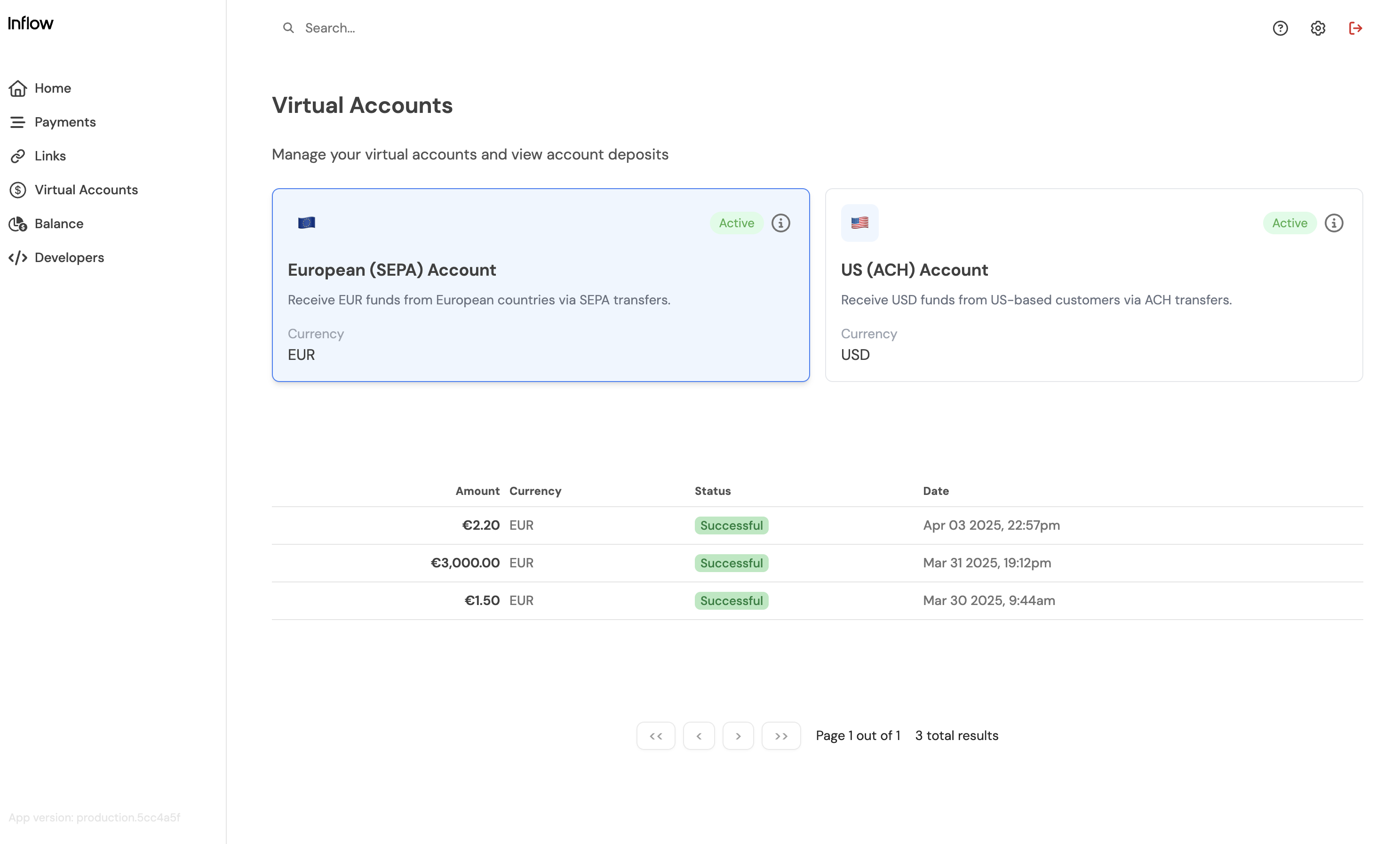1400x844 pixels.
Task: Open US ACH account info icon
Action: click(1334, 223)
